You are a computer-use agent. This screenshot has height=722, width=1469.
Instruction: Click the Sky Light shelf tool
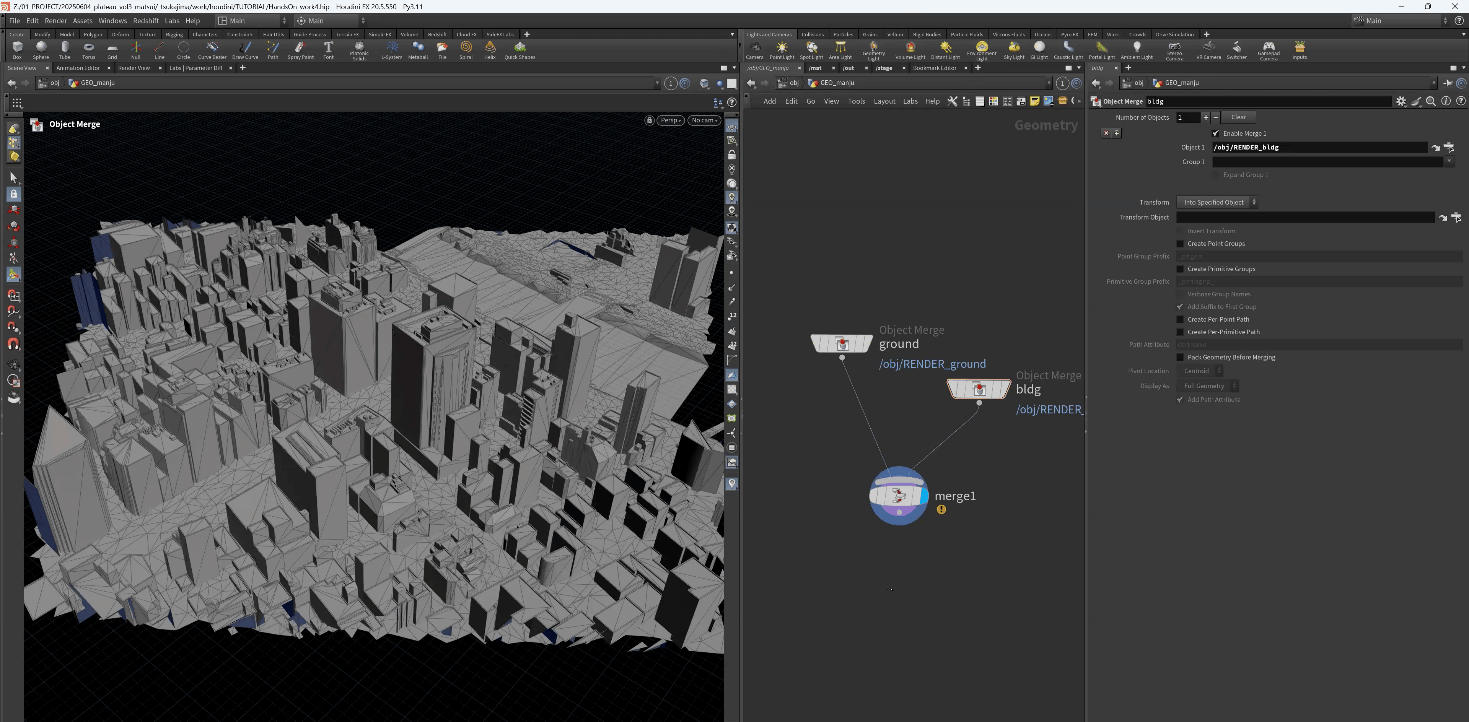[x=1013, y=49]
